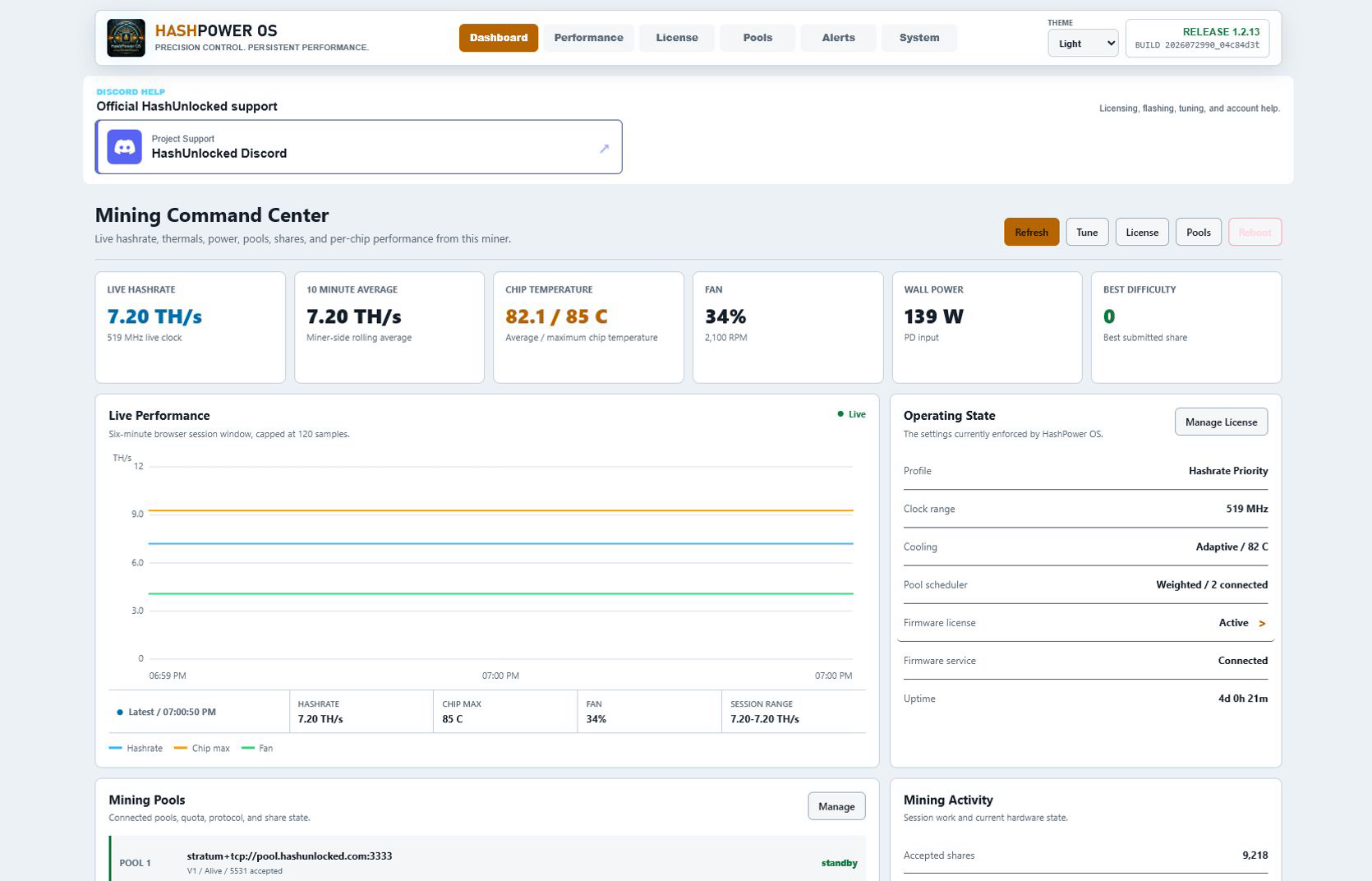Click the Latest / 07:00:50 PM sample label
The width and height of the screenshot is (1372, 881).
click(167, 712)
